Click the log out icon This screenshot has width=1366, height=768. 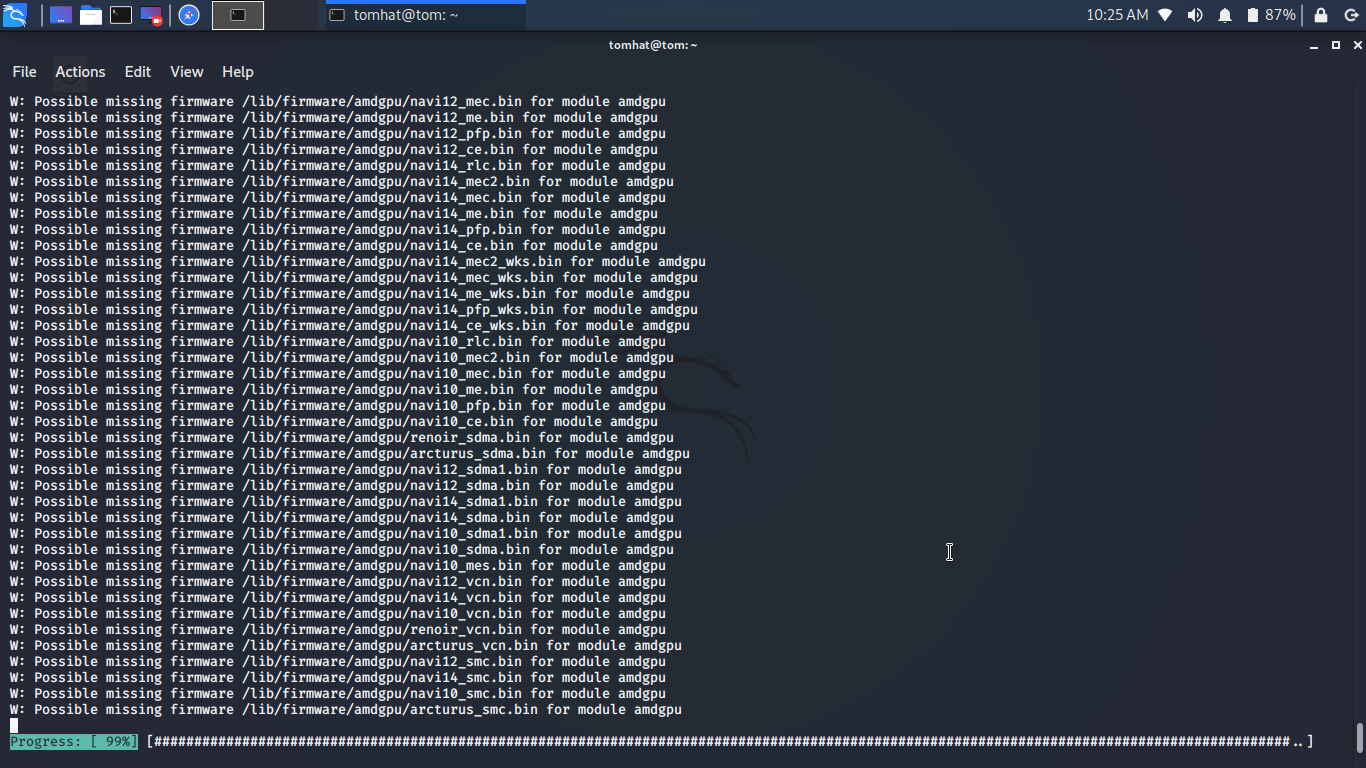click(x=1351, y=15)
